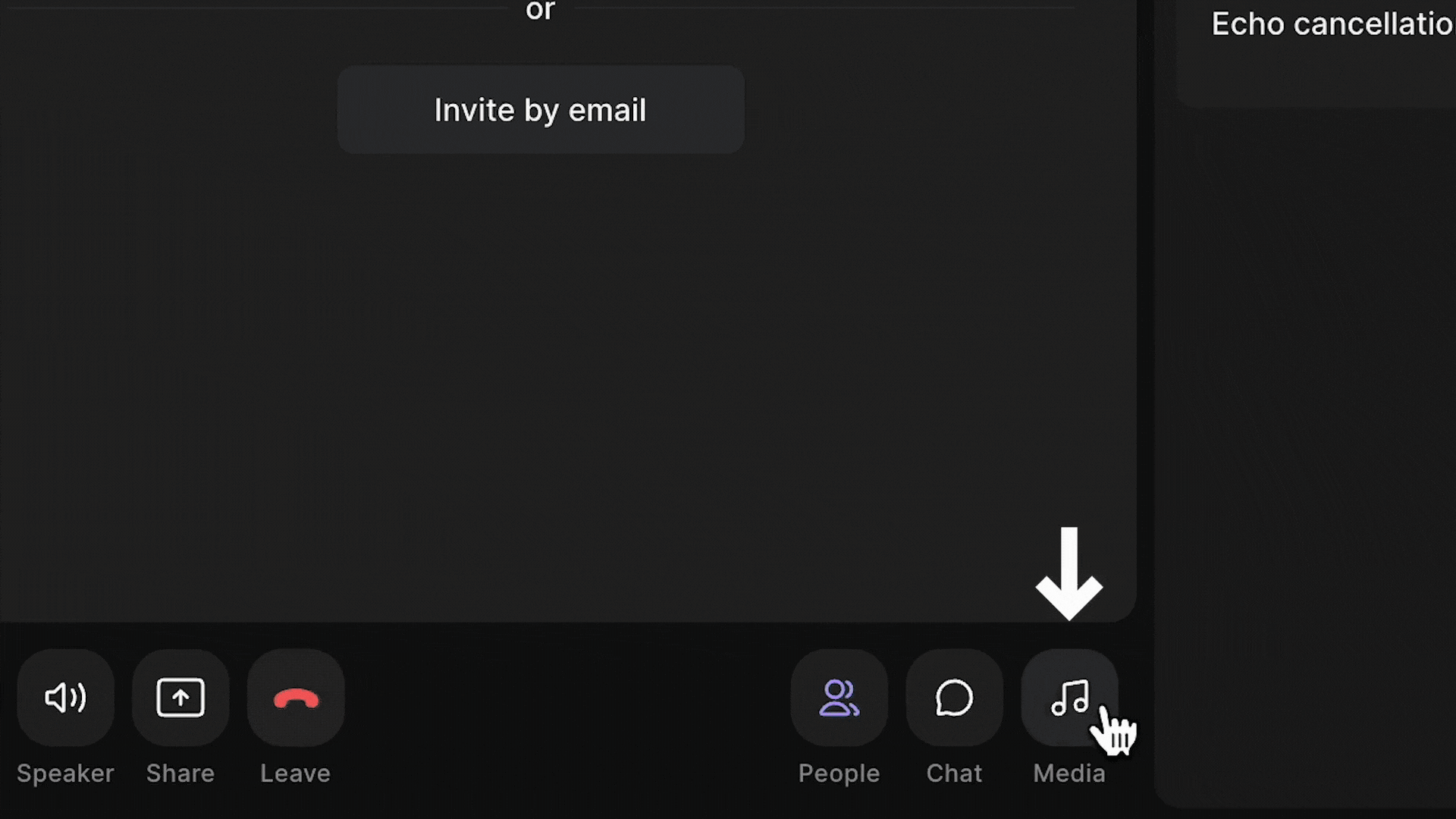Click the People label text
The width and height of the screenshot is (1456, 819).
click(839, 773)
